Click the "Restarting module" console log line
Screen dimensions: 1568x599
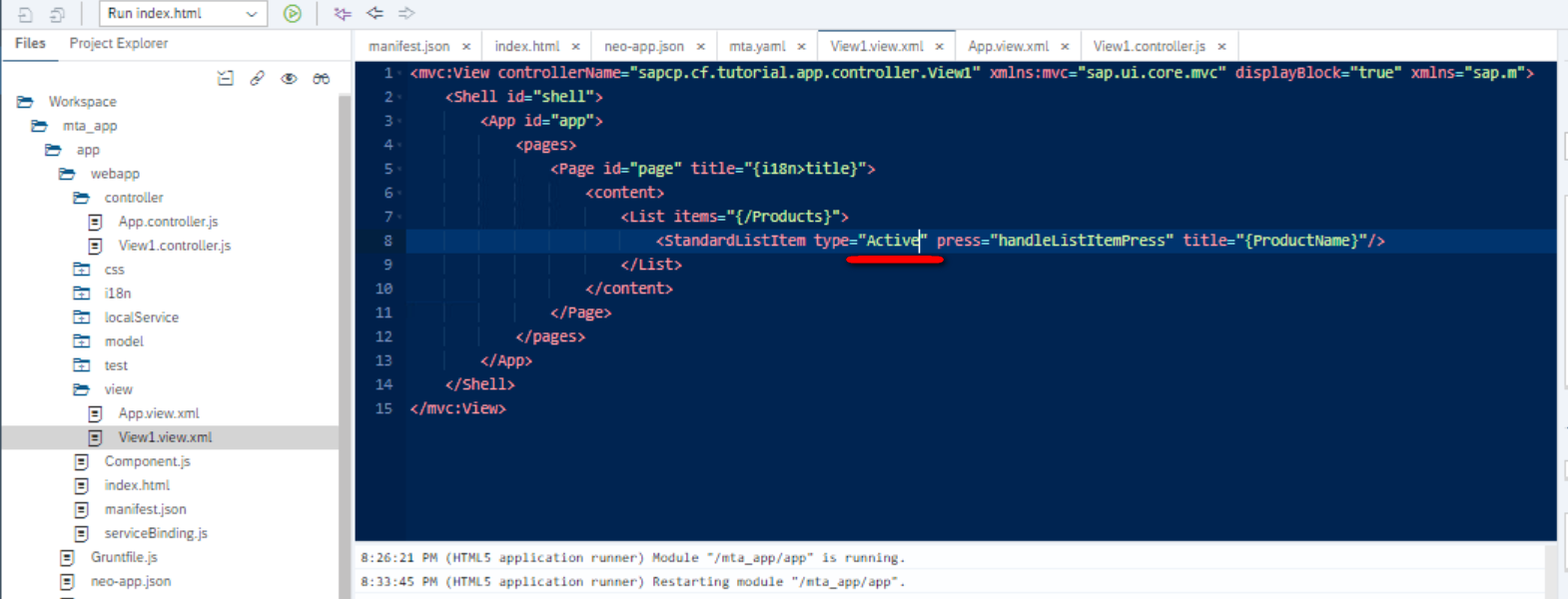[x=632, y=582]
